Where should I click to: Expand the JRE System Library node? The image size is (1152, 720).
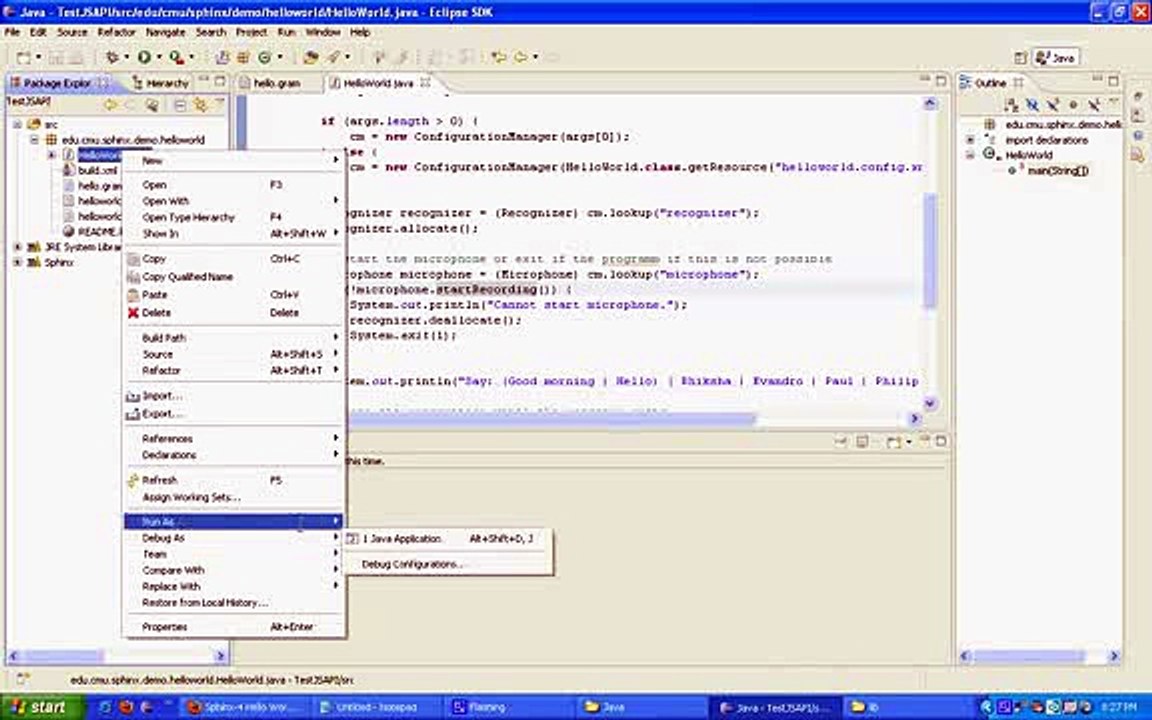point(18,247)
